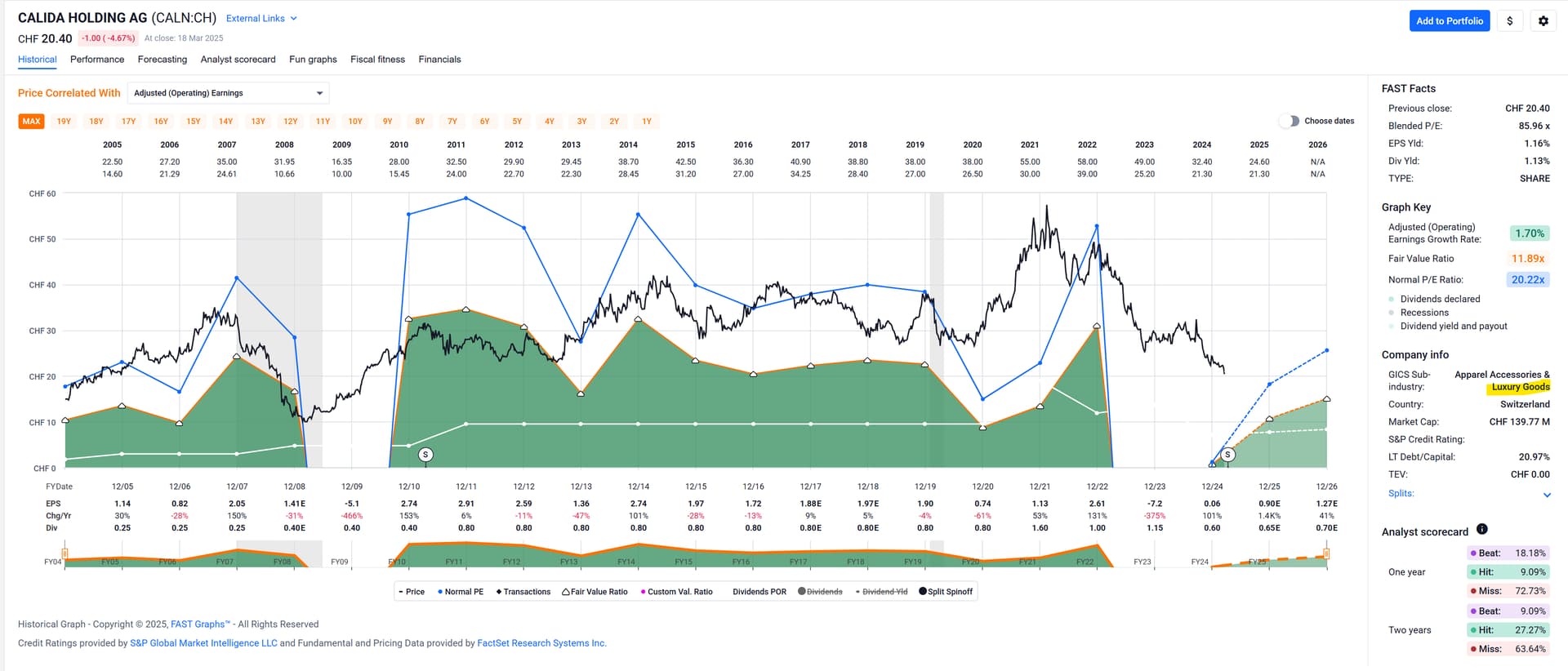Click the Miss: 72.73% one-year badge
This screenshot has width=1568, height=671.
(x=1508, y=591)
